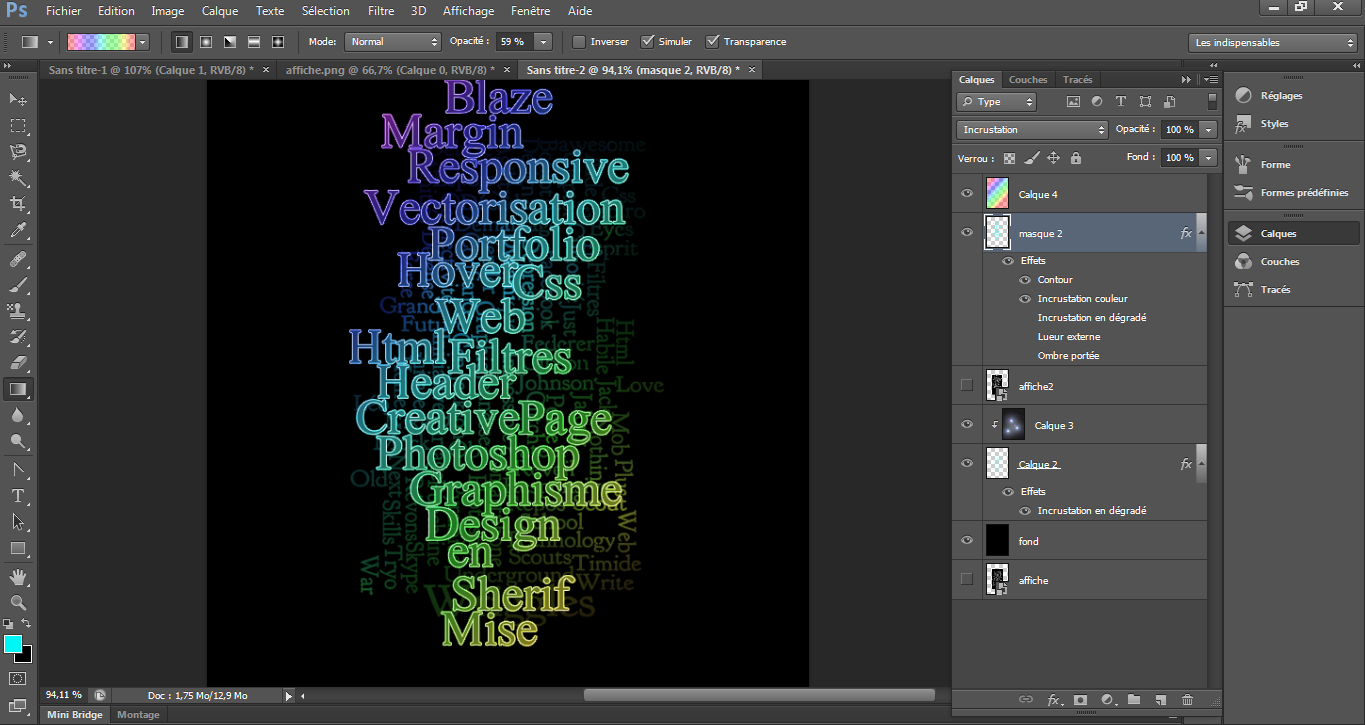Open Les indispensables workspace dropdown
Viewport: 1365px width, 725px height.
[1274, 42]
